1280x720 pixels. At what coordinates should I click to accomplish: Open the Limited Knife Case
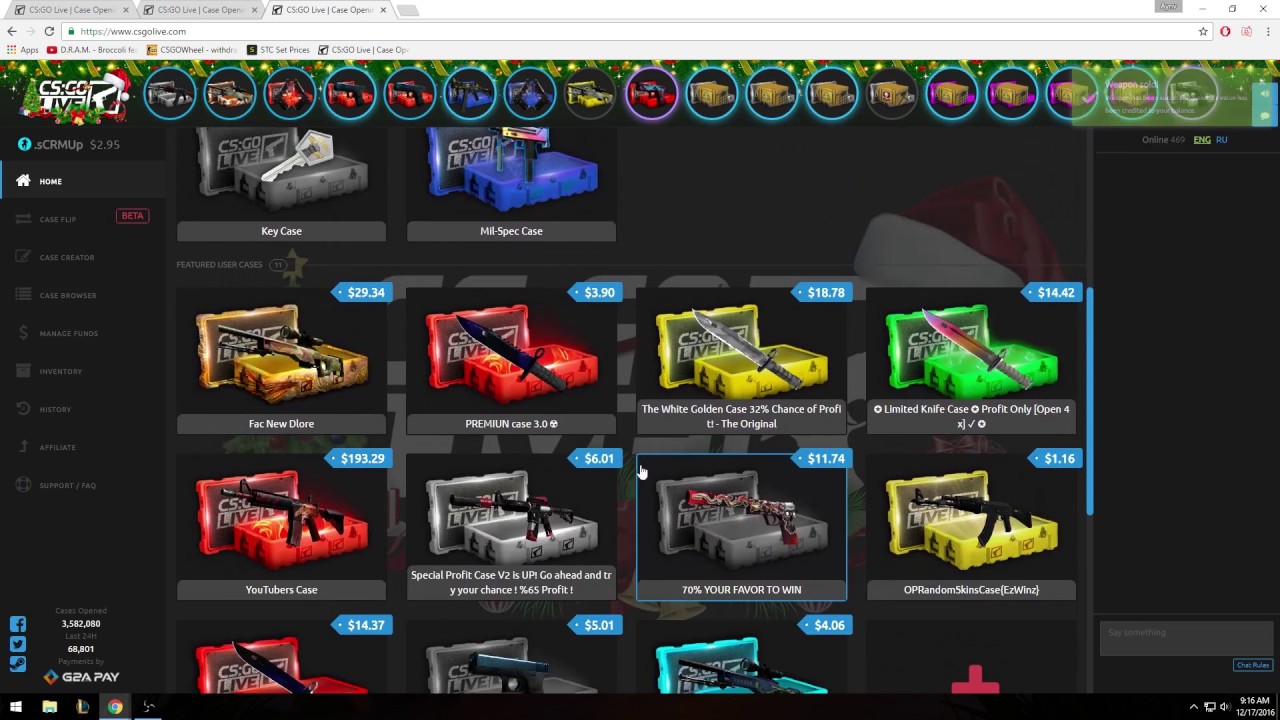[x=971, y=361]
